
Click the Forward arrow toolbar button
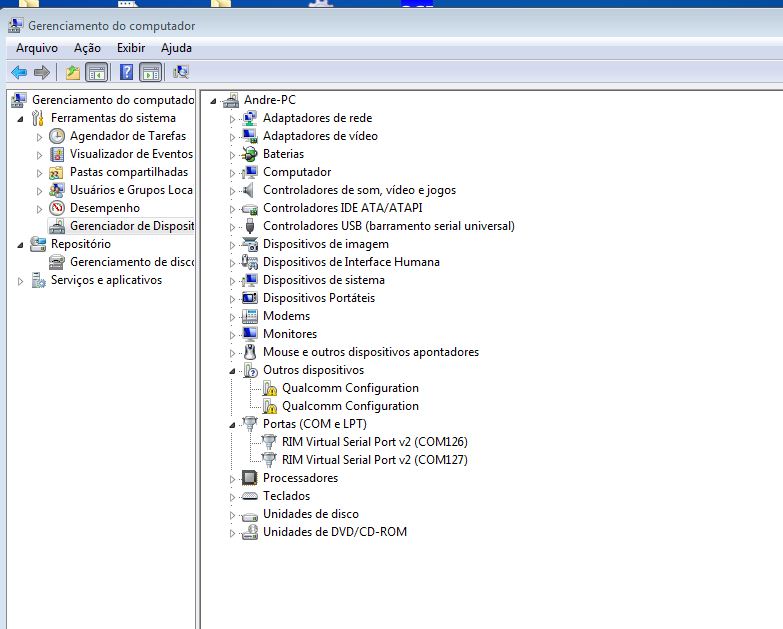[x=42, y=73]
